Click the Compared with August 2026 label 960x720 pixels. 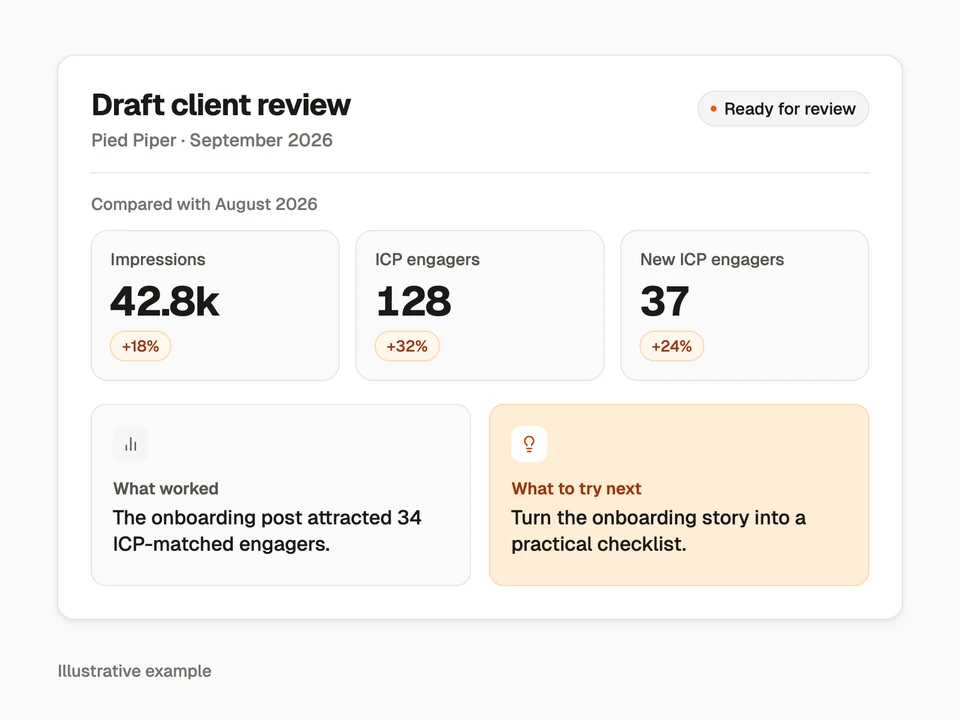click(204, 204)
